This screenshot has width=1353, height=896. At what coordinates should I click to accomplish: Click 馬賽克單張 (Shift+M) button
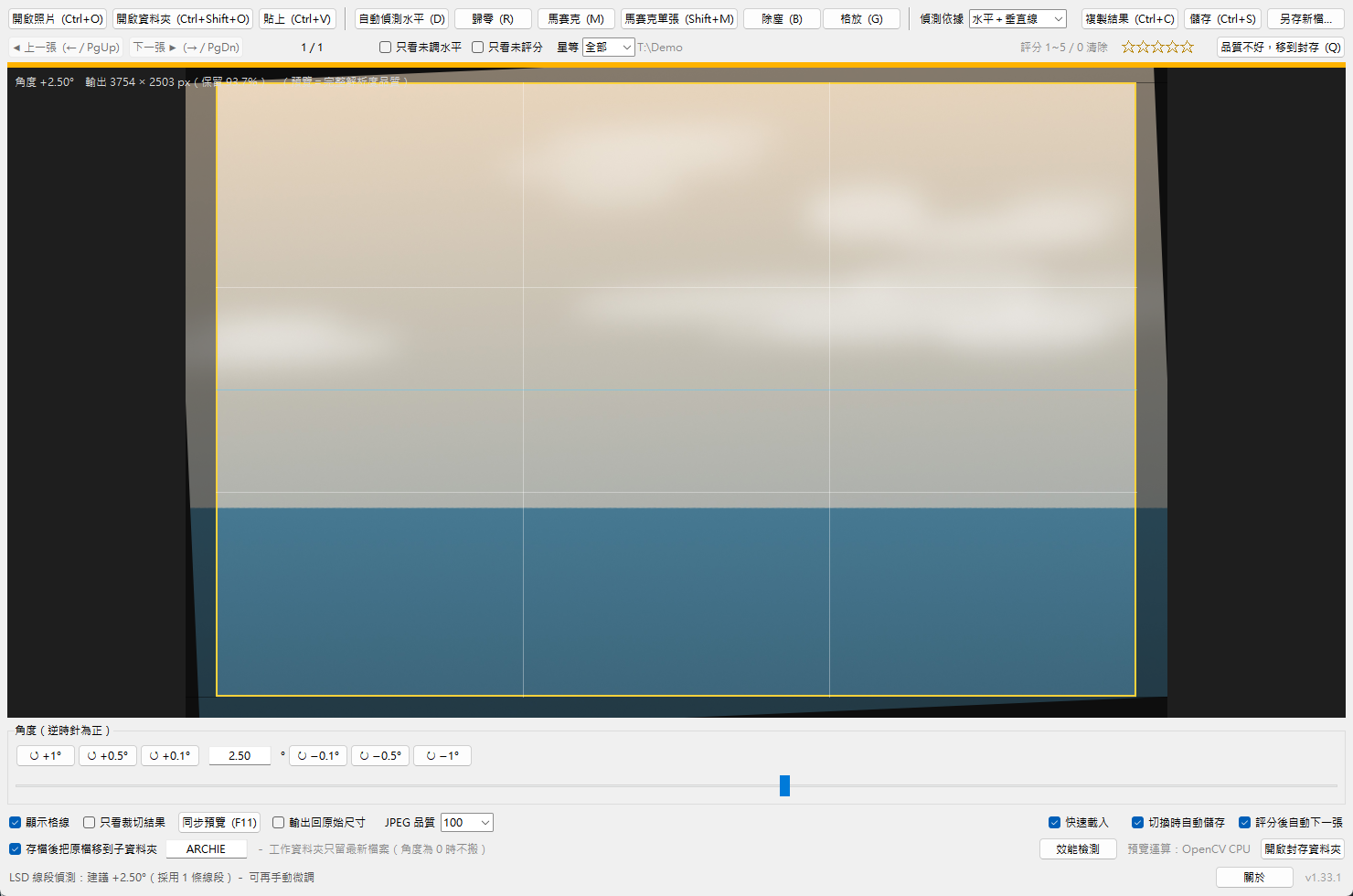tap(679, 18)
